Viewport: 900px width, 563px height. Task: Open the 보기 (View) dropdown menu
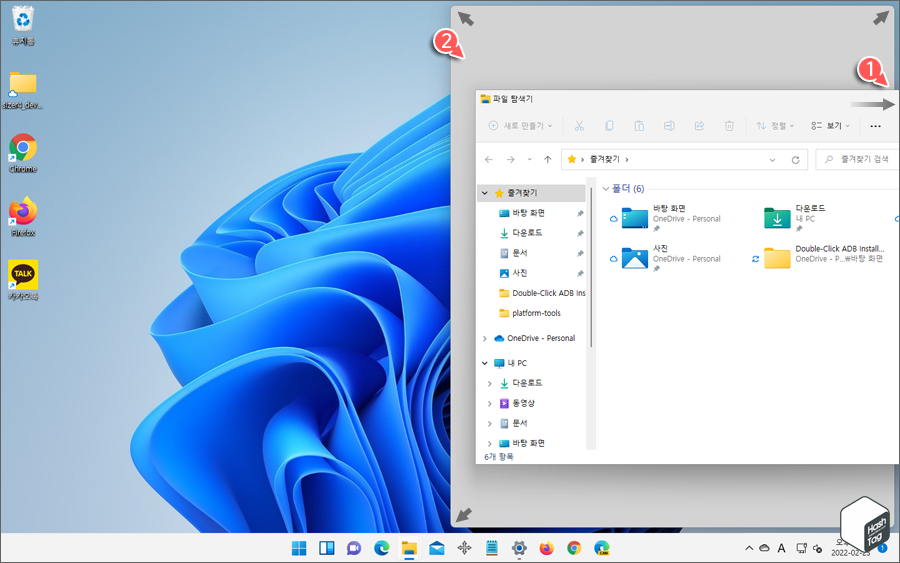pos(830,126)
